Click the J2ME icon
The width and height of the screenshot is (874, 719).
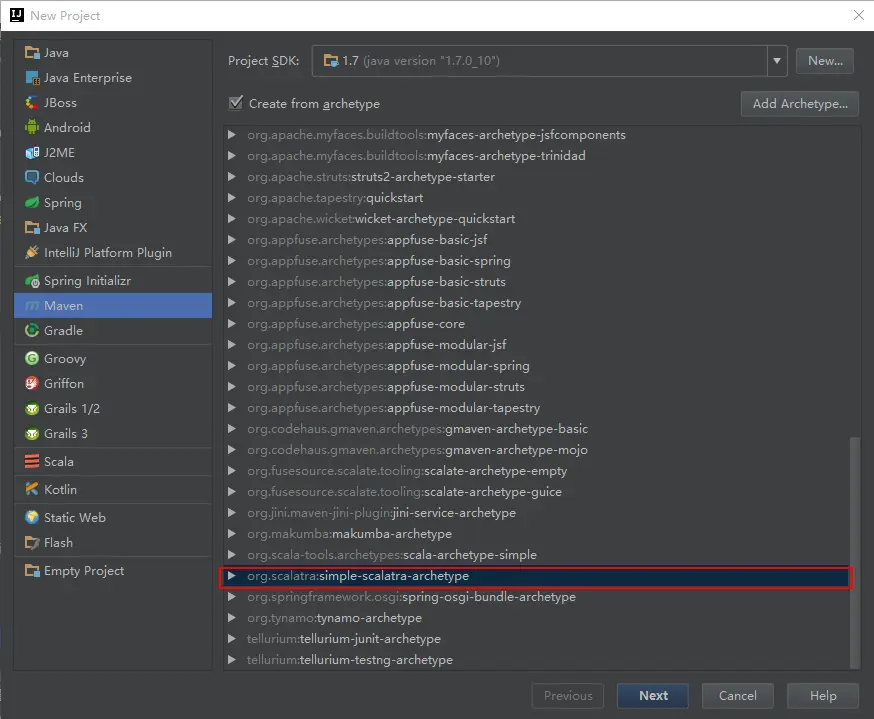(32, 153)
